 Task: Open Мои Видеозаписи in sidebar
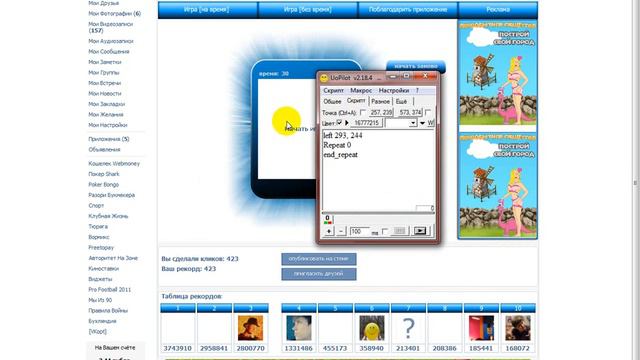click(x=111, y=27)
